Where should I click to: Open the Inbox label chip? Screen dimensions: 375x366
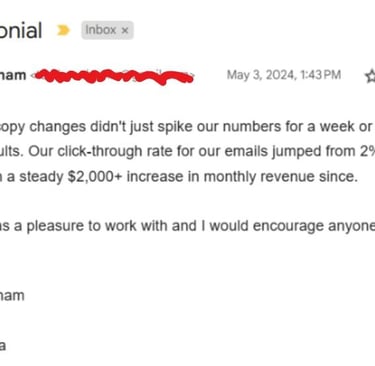point(107,30)
